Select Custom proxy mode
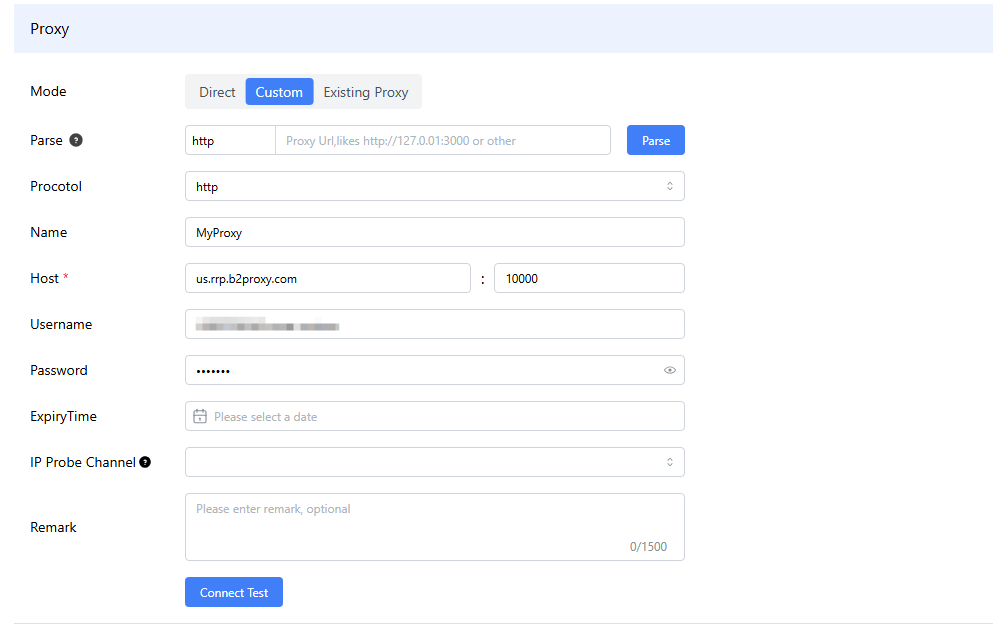The width and height of the screenshot is (993, 635). coord(279,92)
